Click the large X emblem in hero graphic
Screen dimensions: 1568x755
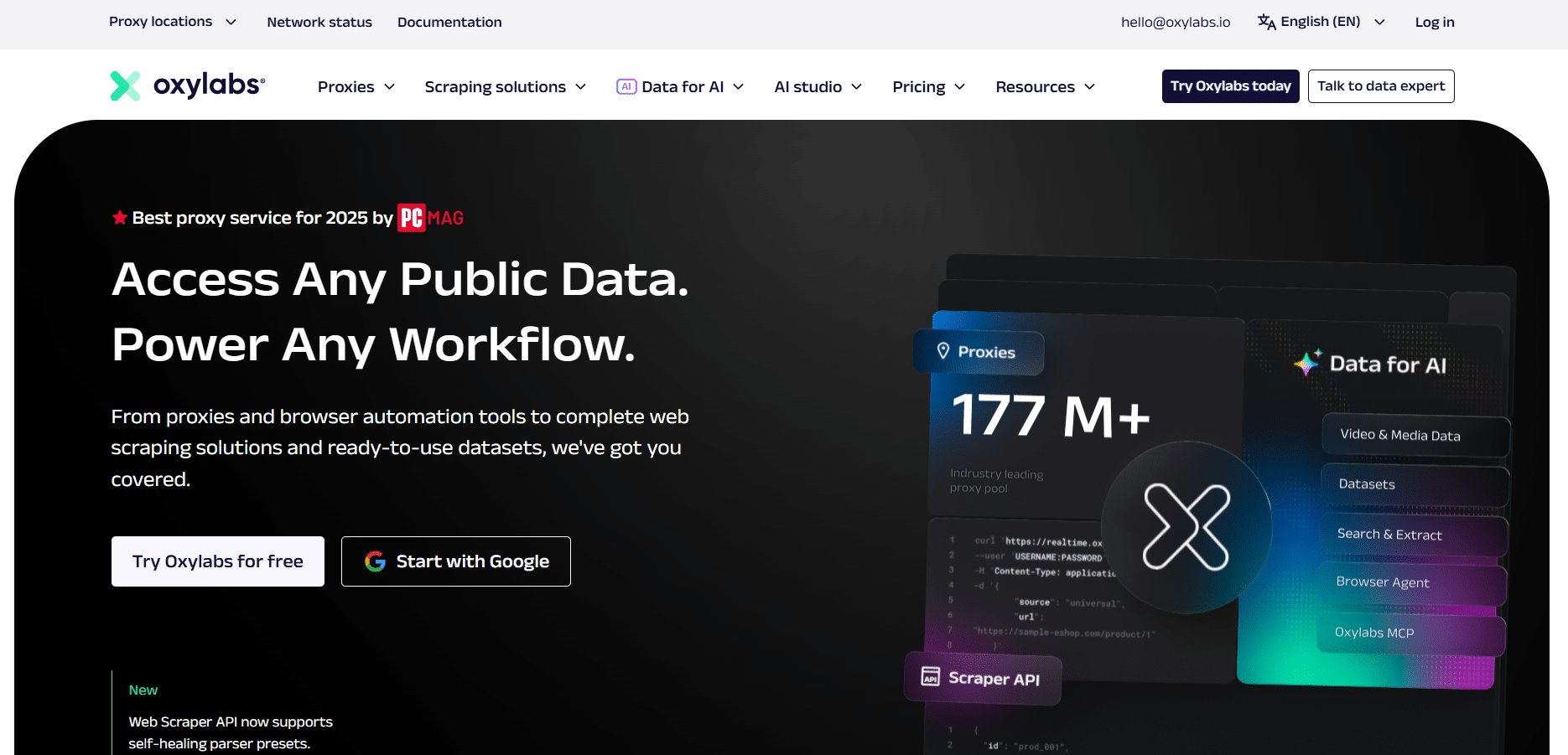(x=1186, y=527)
